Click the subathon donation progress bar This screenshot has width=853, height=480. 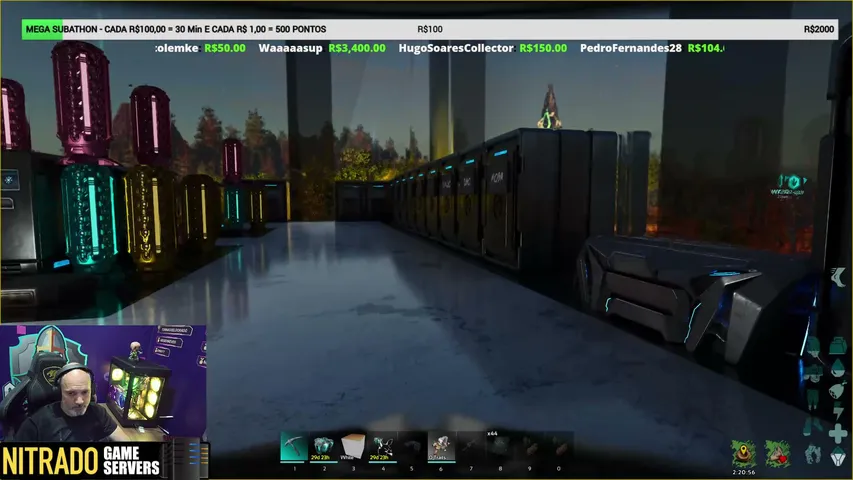(x=430, y=29)
